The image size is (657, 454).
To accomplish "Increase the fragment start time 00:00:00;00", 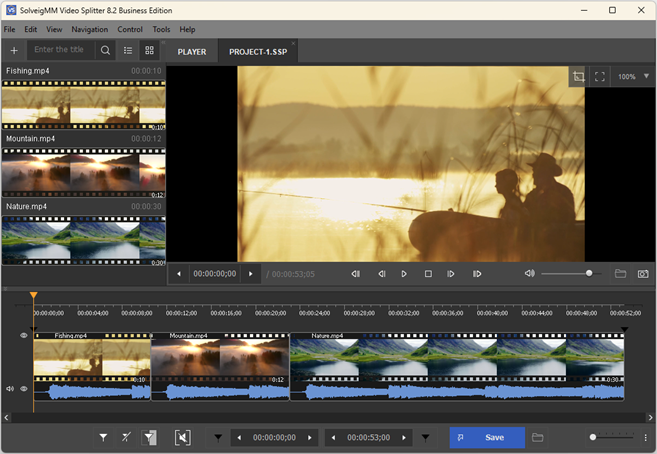I will pyautogui.click(x=310, y=438).
